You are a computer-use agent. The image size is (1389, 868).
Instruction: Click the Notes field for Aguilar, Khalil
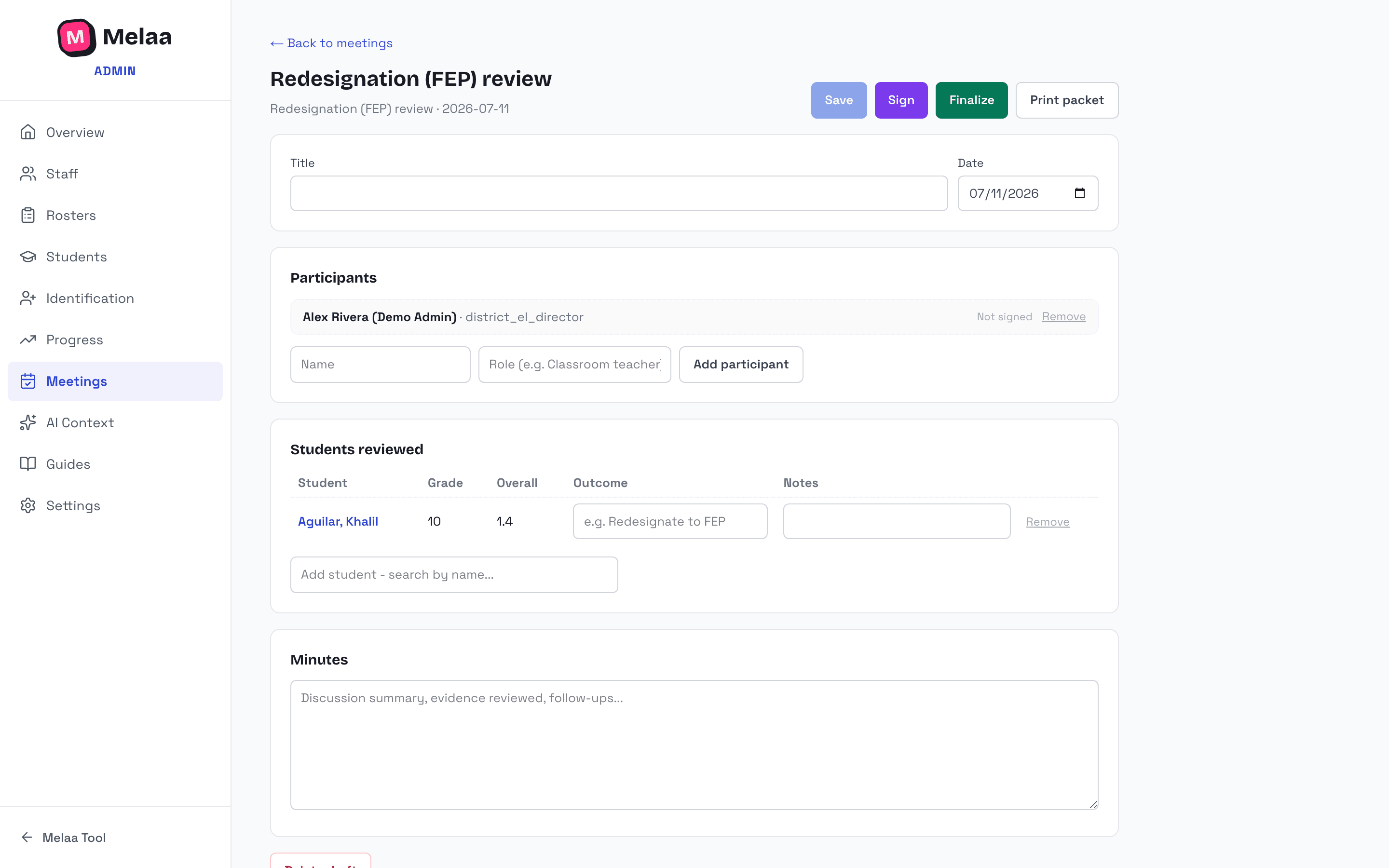point(897,521)
